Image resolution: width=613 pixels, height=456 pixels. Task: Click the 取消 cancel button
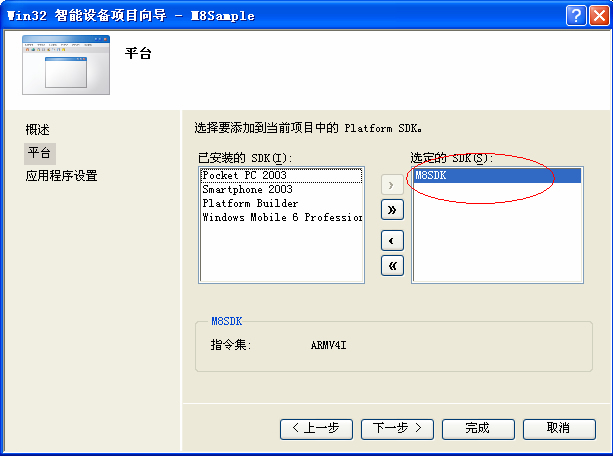coord(559,429)
